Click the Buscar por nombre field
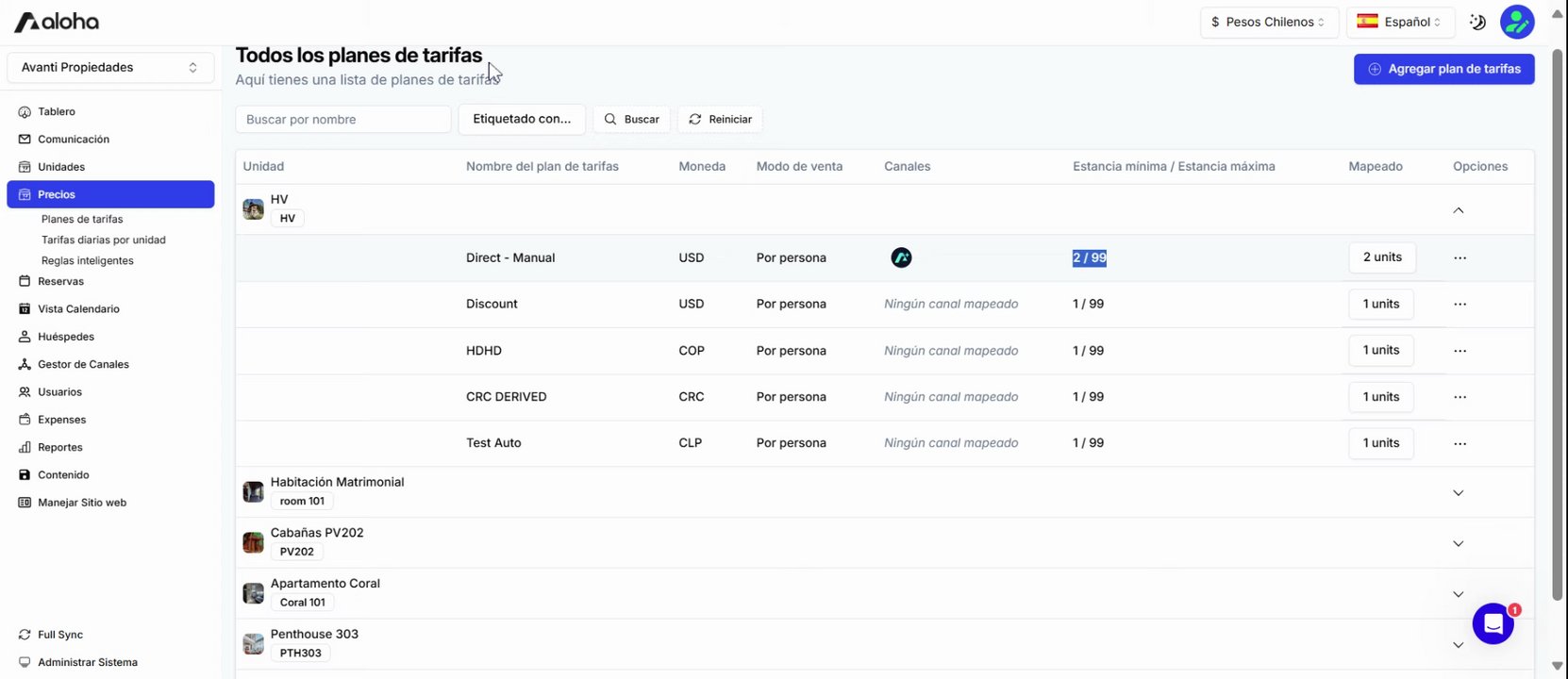This screenshot has width=1568, height=679. tap(342, 120)
